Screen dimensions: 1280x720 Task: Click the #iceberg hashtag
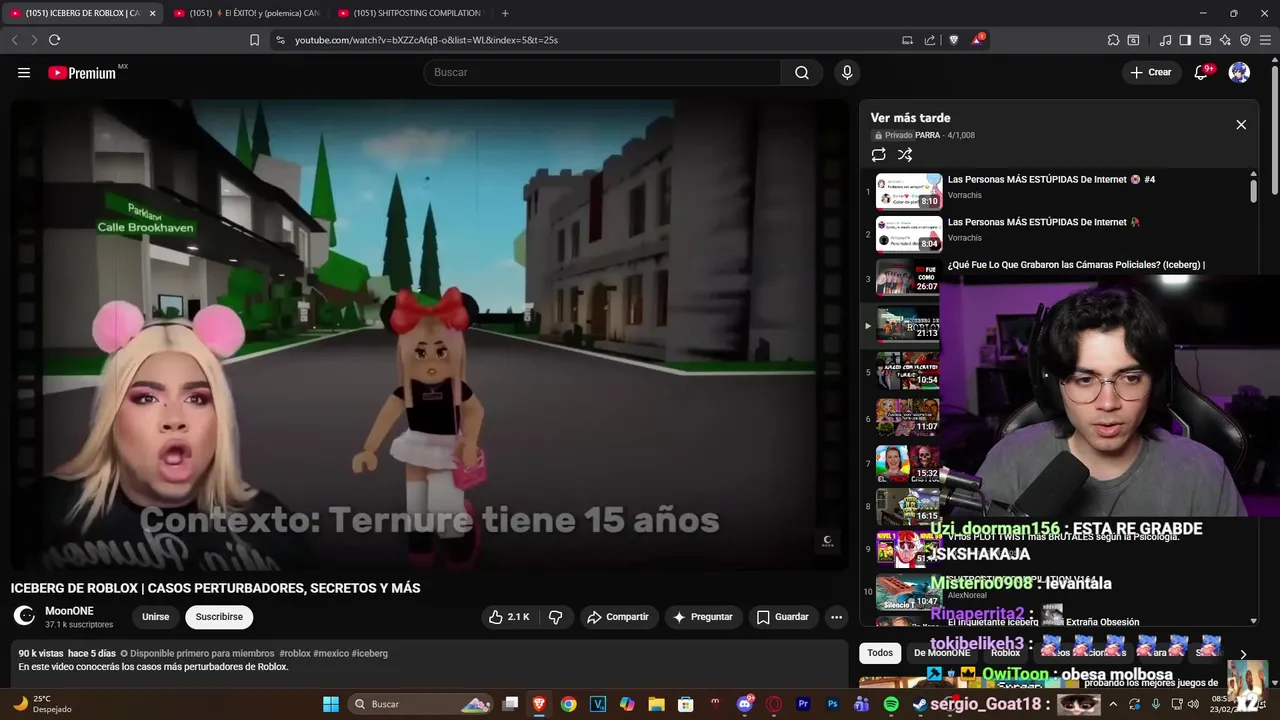369,653
